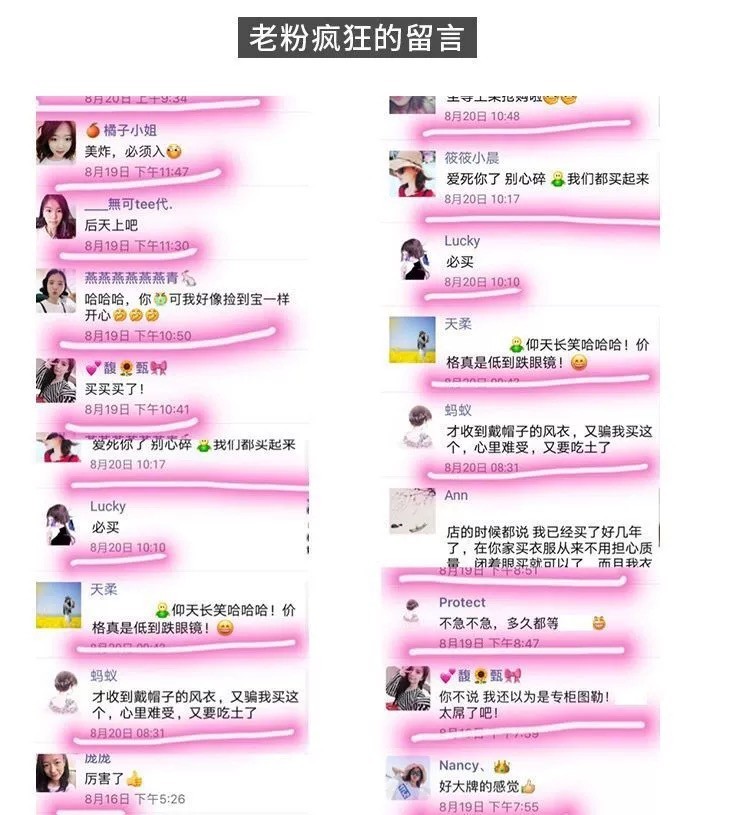750x815 pixels.
Task: Tap the orange emoji beside 橘子小姐
Action: pos(93,130)
